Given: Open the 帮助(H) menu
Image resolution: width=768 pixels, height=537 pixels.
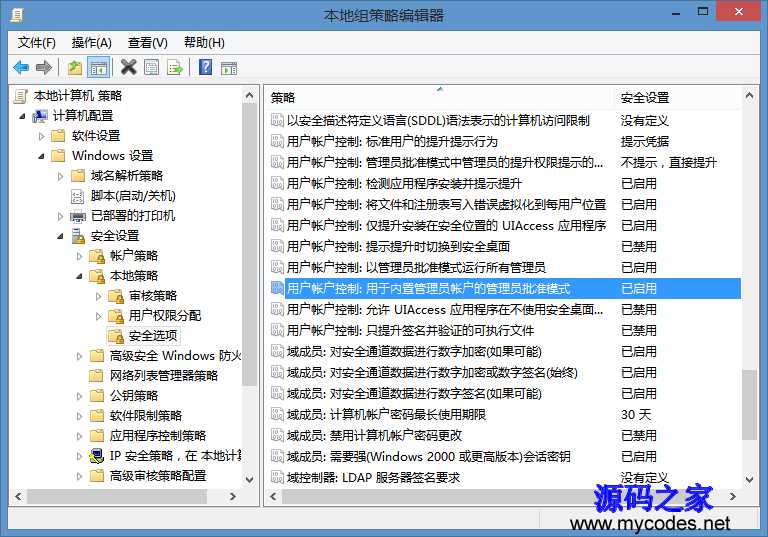Looking at the screenshot, I should (204, 43).
